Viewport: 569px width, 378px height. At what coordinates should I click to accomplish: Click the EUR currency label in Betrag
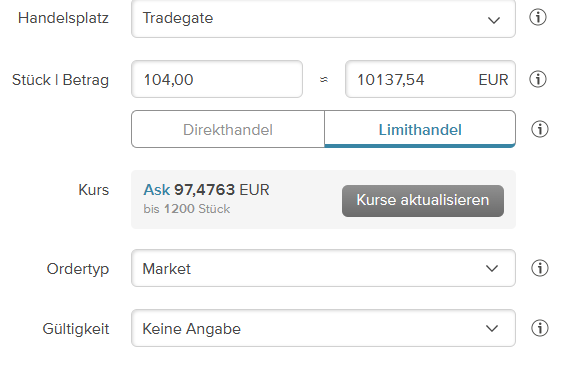[493, 80]
